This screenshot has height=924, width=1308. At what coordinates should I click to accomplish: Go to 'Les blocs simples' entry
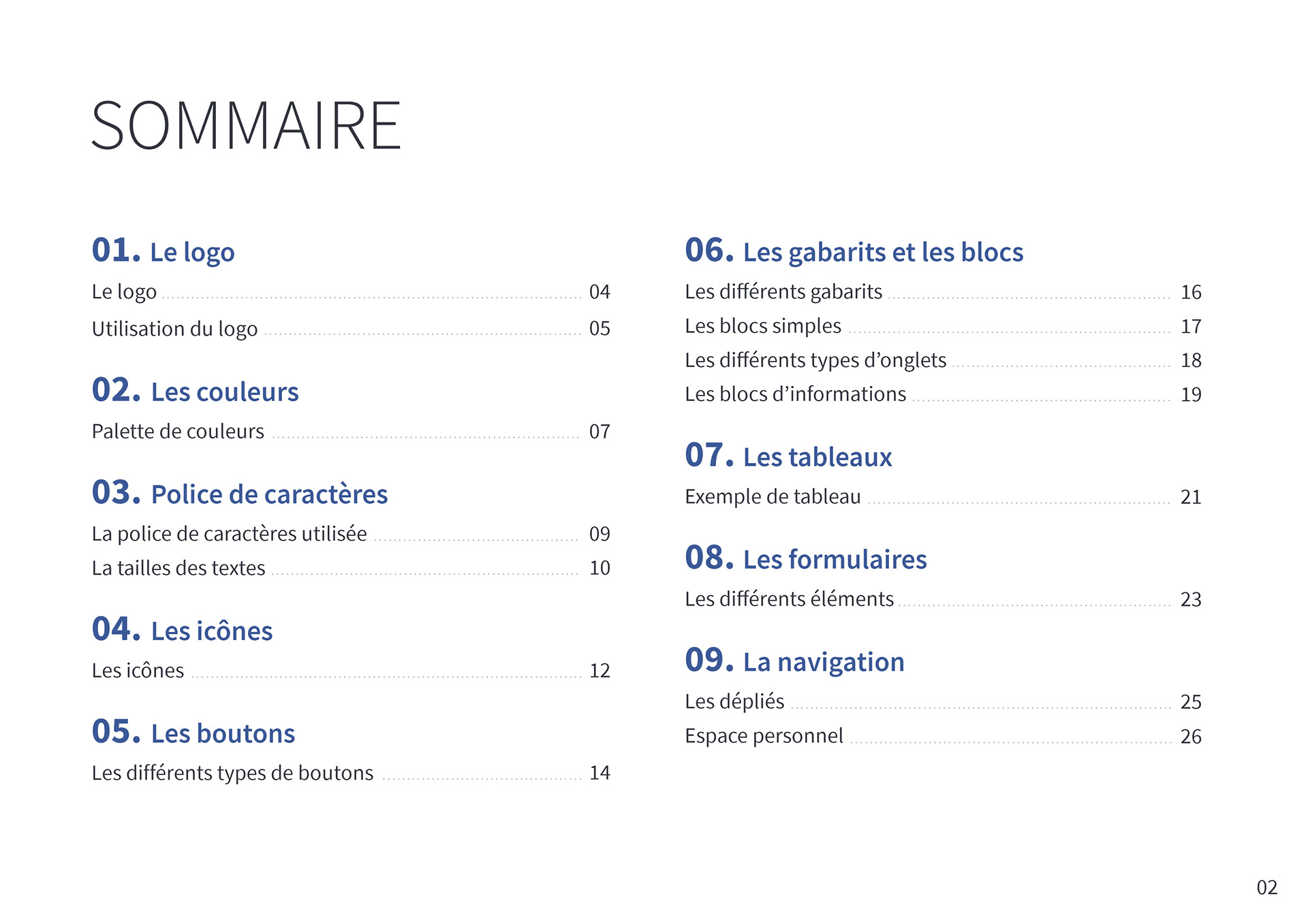pos(763,326)
